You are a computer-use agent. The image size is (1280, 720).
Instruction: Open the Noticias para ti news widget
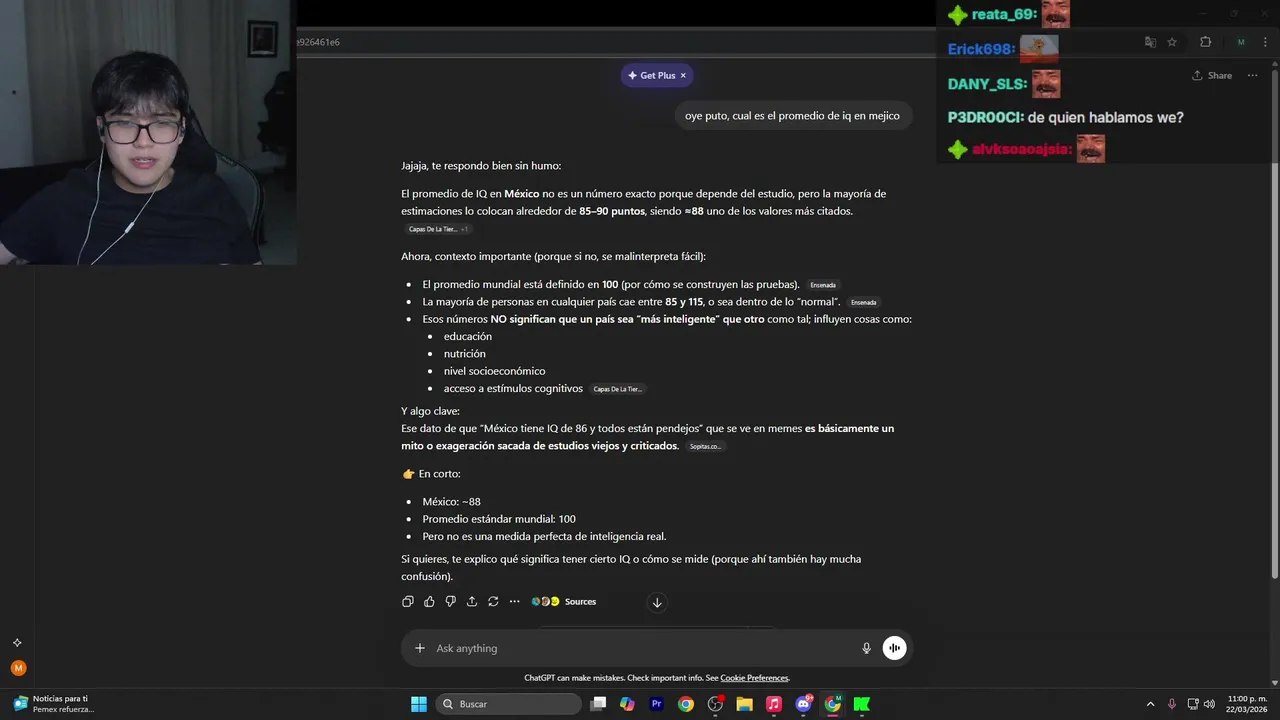click(55, 704)
